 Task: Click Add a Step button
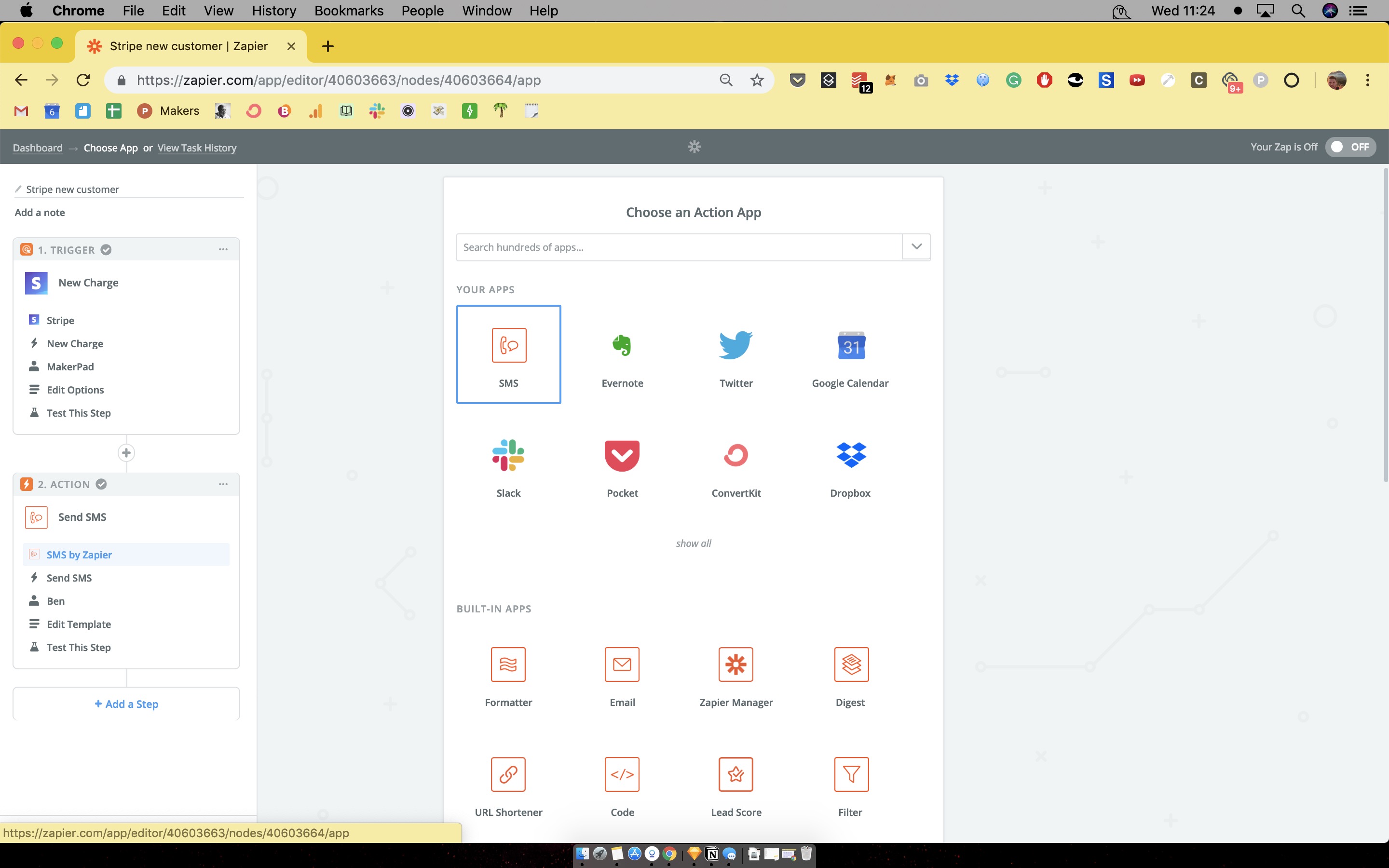(126, 704)
